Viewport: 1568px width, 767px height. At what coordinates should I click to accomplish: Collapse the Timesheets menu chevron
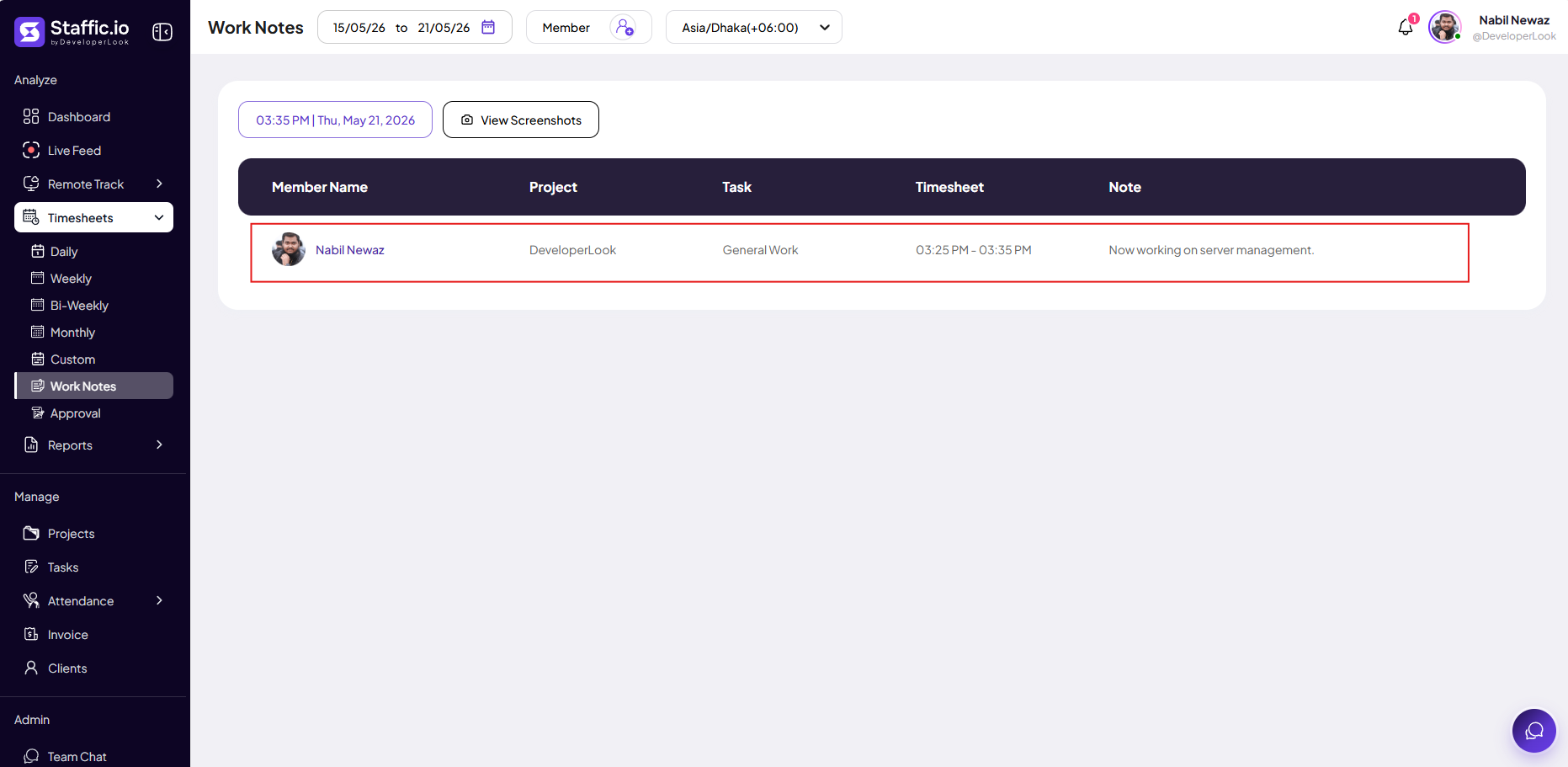[159, 217]
